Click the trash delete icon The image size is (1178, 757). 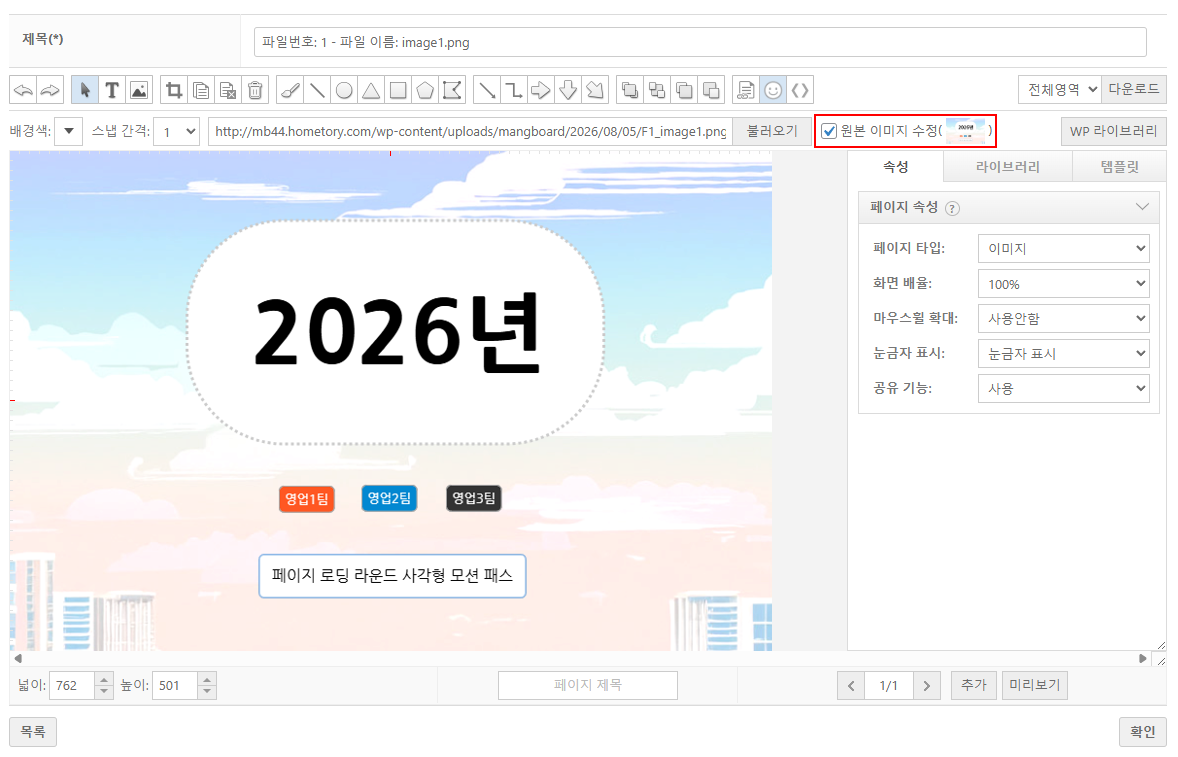point(255,90)
